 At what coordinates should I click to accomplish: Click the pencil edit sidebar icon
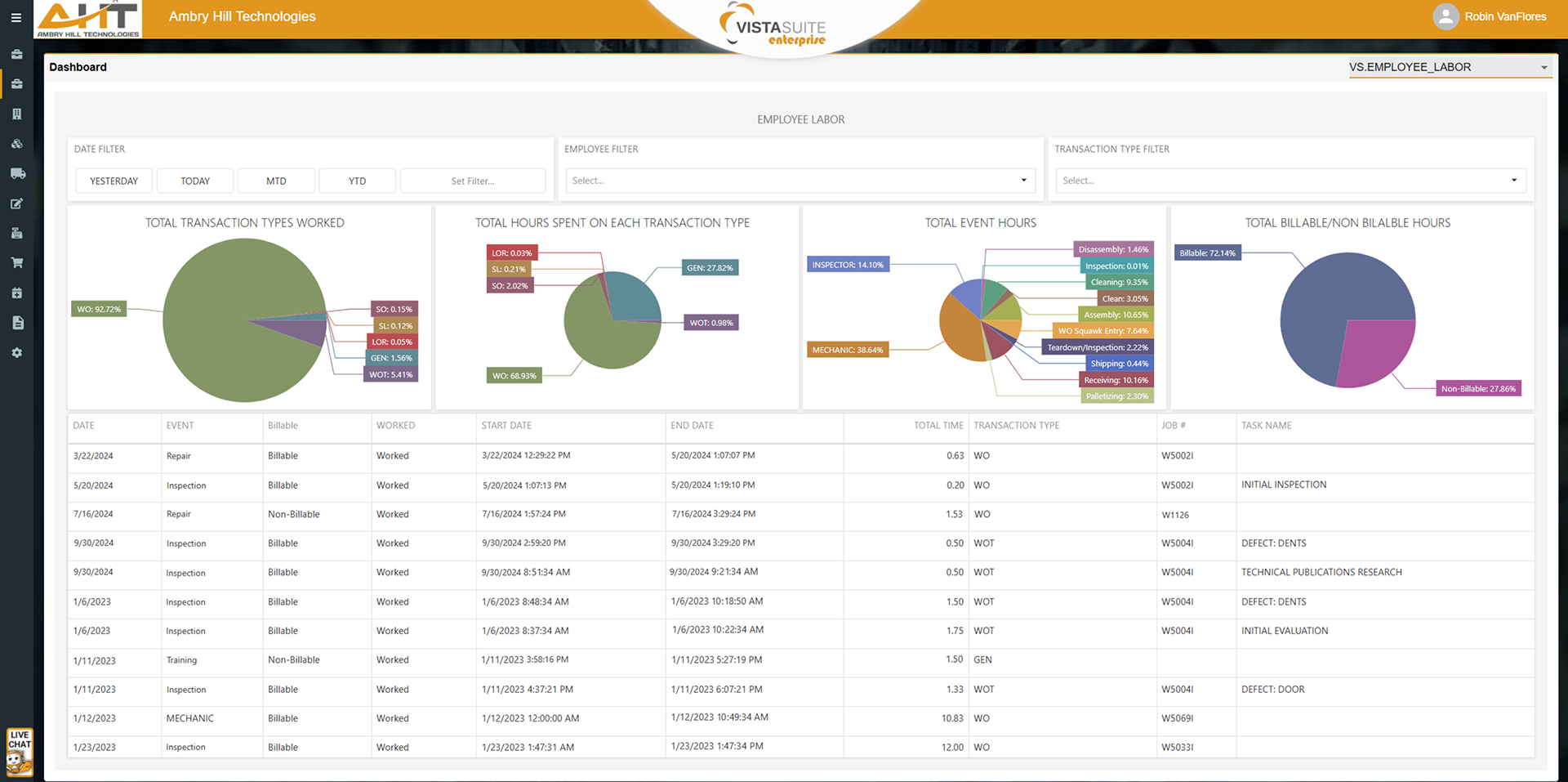coord(16,203)
